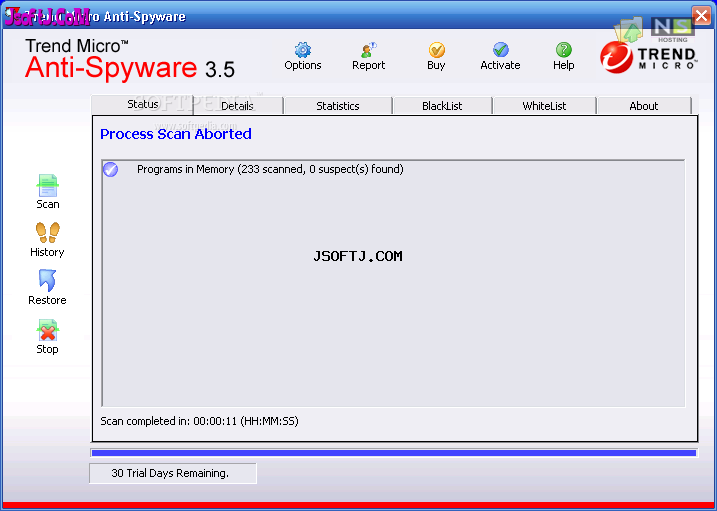The width and height of the screenshot is (717, 511).
Task: Click the Restore arrow icon
Action: point(48,281)
